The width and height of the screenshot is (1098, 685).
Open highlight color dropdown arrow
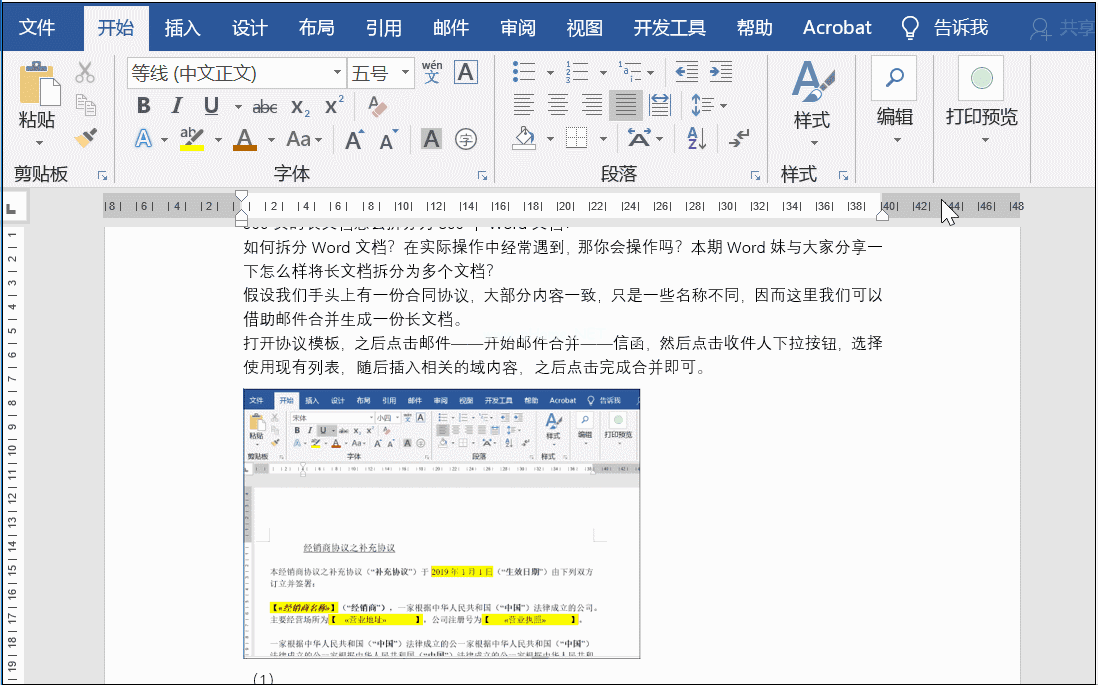coord(218,140)
